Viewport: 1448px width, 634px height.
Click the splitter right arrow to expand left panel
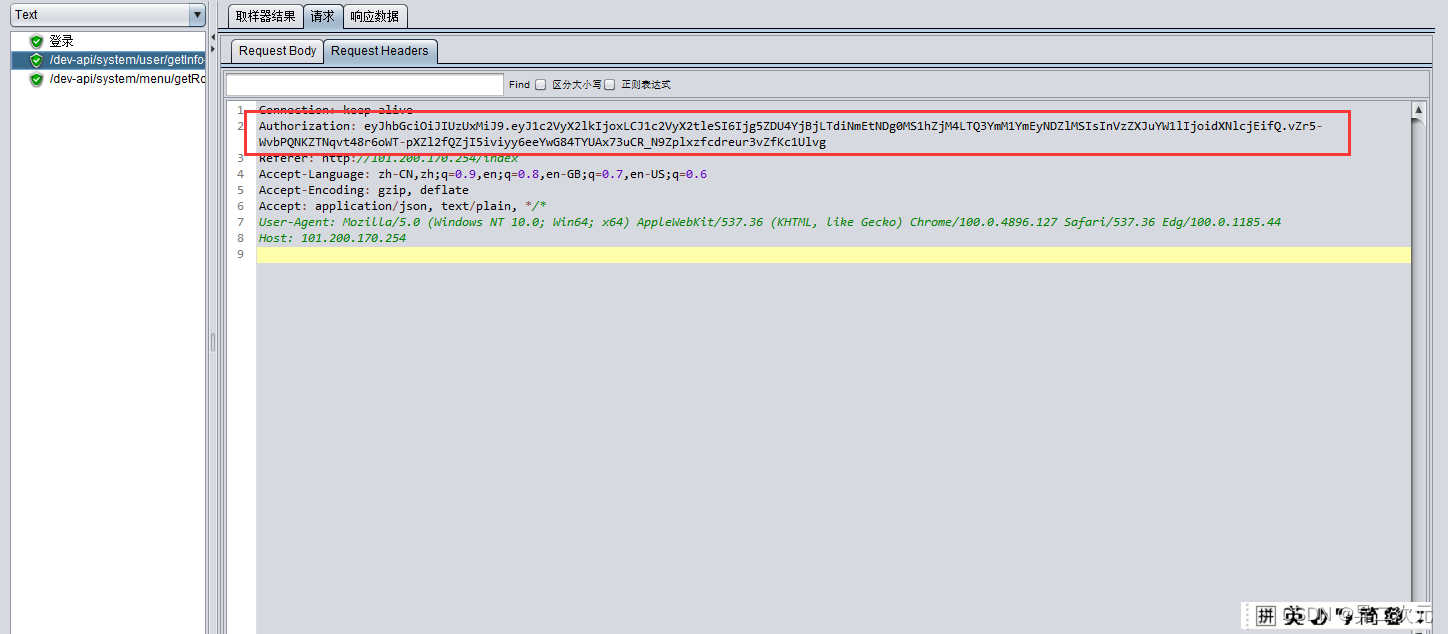pyautogui.click(x=212, y=48)
